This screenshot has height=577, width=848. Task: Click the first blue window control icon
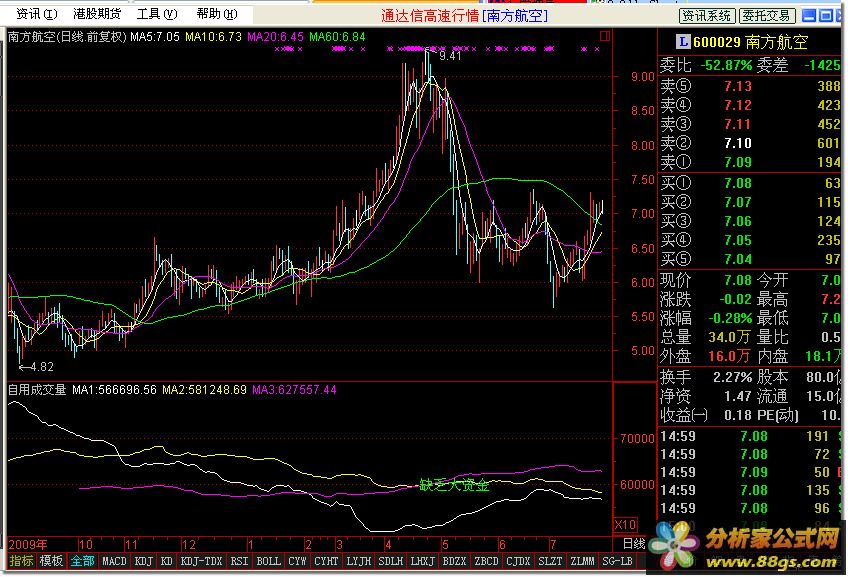[x=809, y=16]
